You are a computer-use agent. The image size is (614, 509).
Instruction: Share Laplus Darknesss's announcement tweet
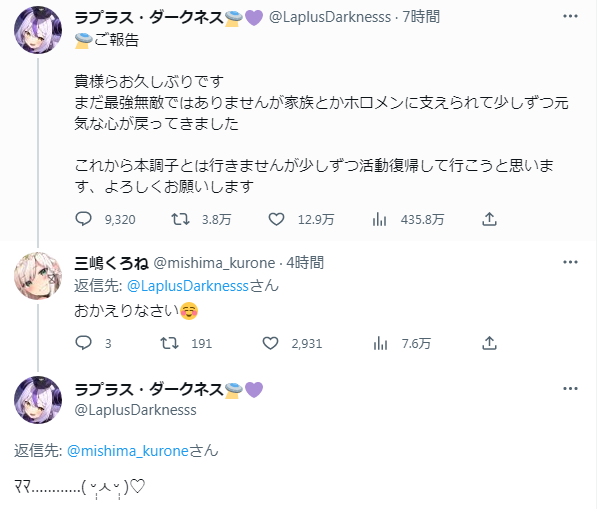point(489,219)
